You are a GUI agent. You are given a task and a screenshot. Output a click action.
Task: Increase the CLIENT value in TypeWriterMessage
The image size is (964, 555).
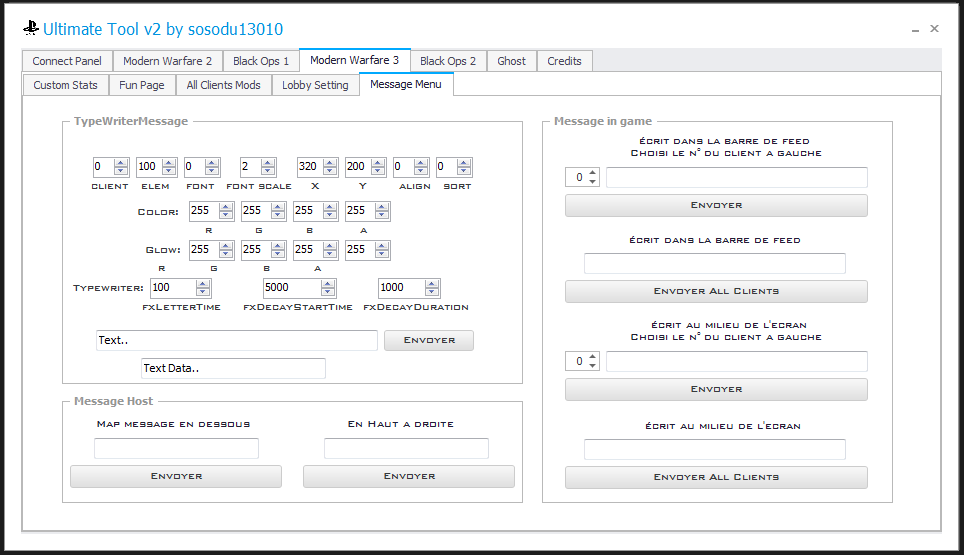pos(121,163)
